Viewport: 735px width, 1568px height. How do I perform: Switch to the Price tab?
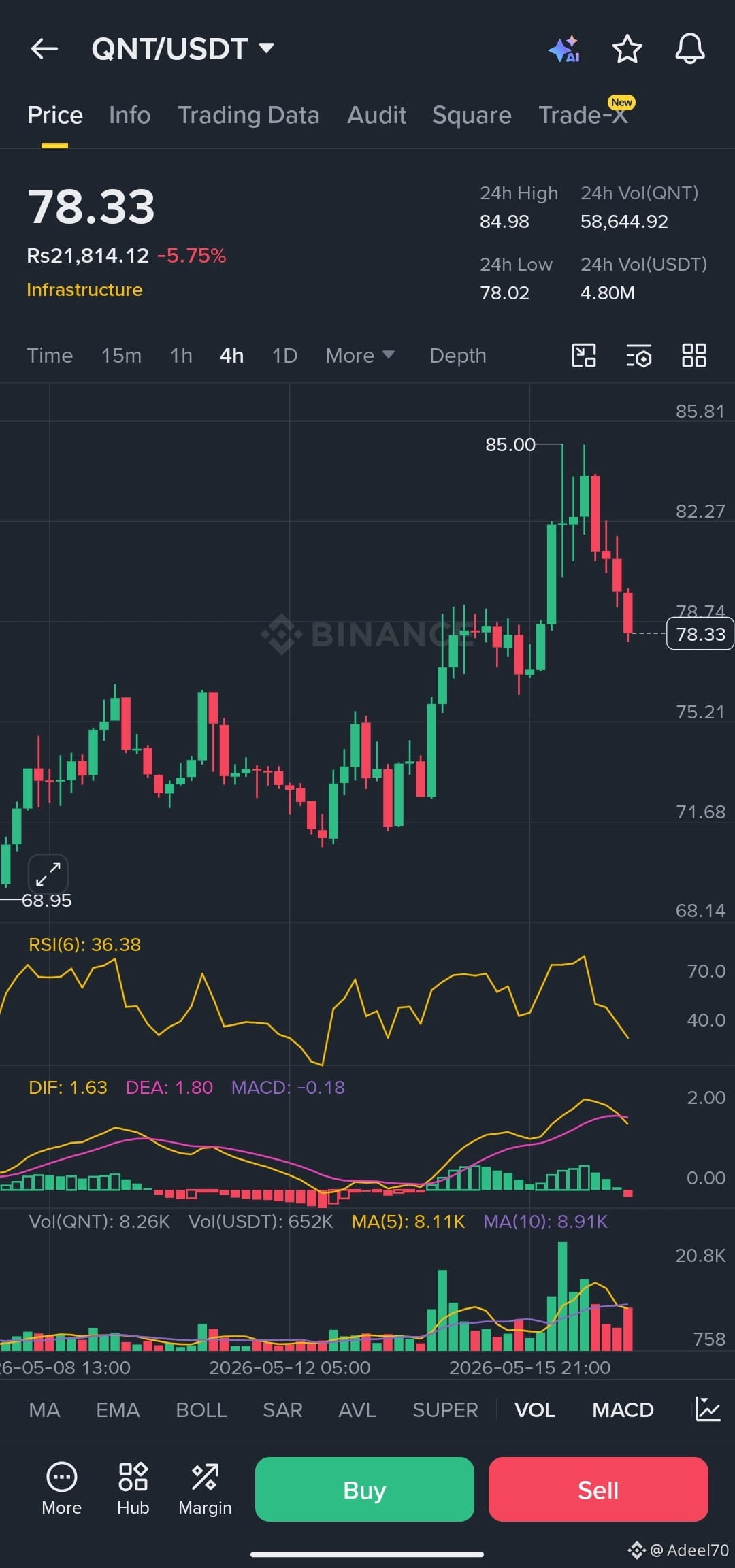tap(55, 115)
